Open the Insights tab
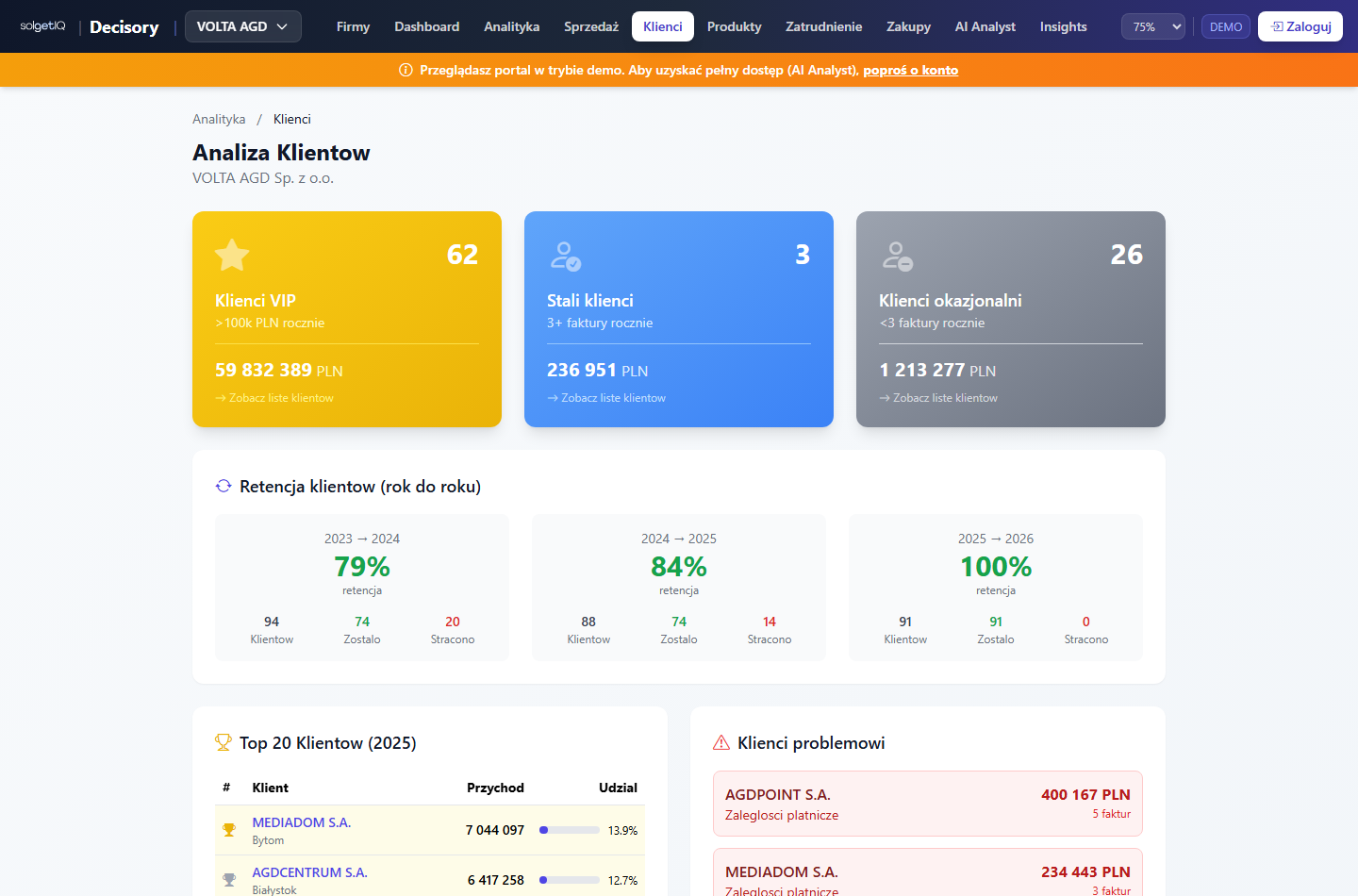 pyautogui.click(x=1064, y=26)
